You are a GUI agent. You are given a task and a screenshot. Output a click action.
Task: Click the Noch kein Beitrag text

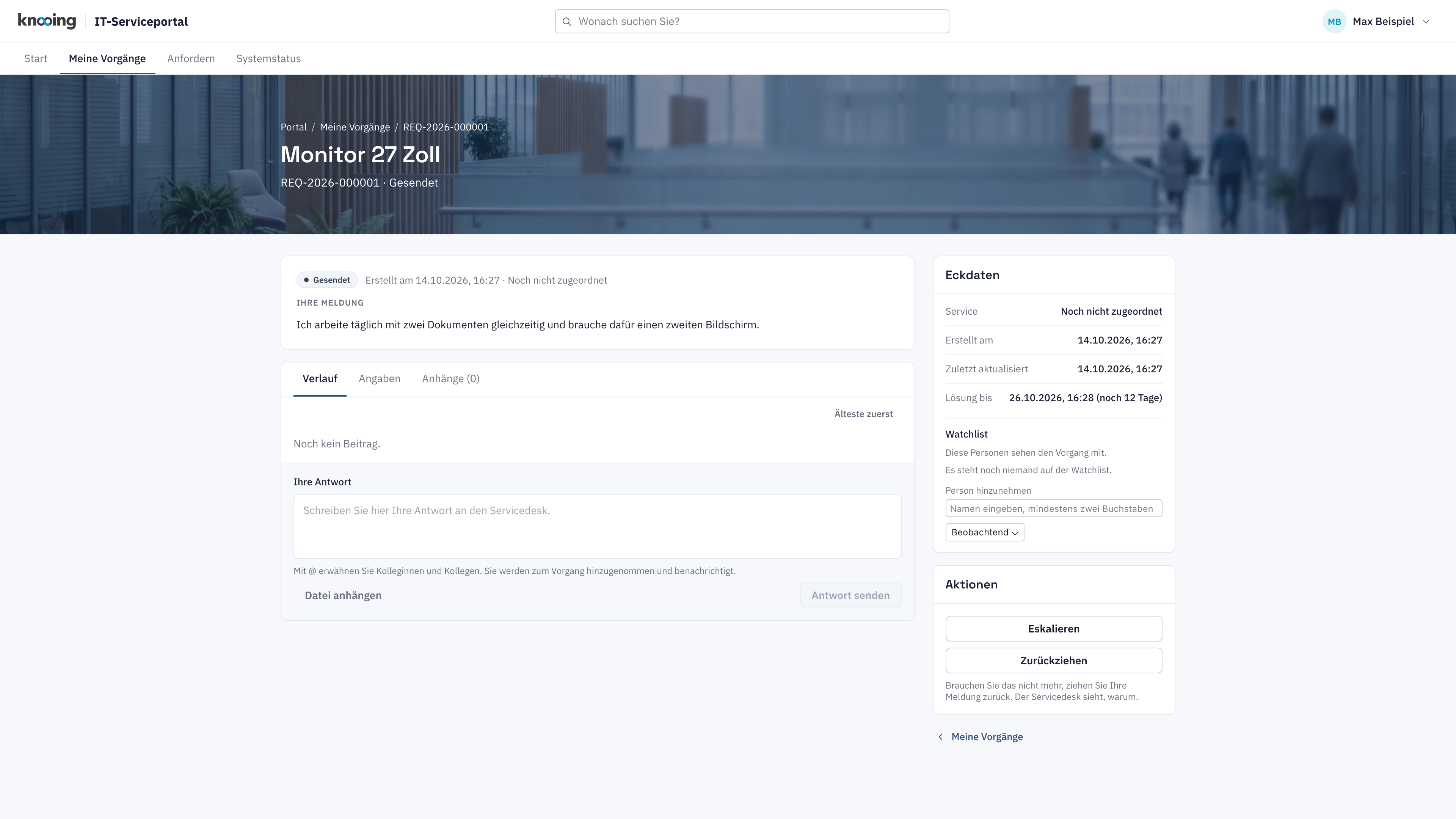coord(337,444)
